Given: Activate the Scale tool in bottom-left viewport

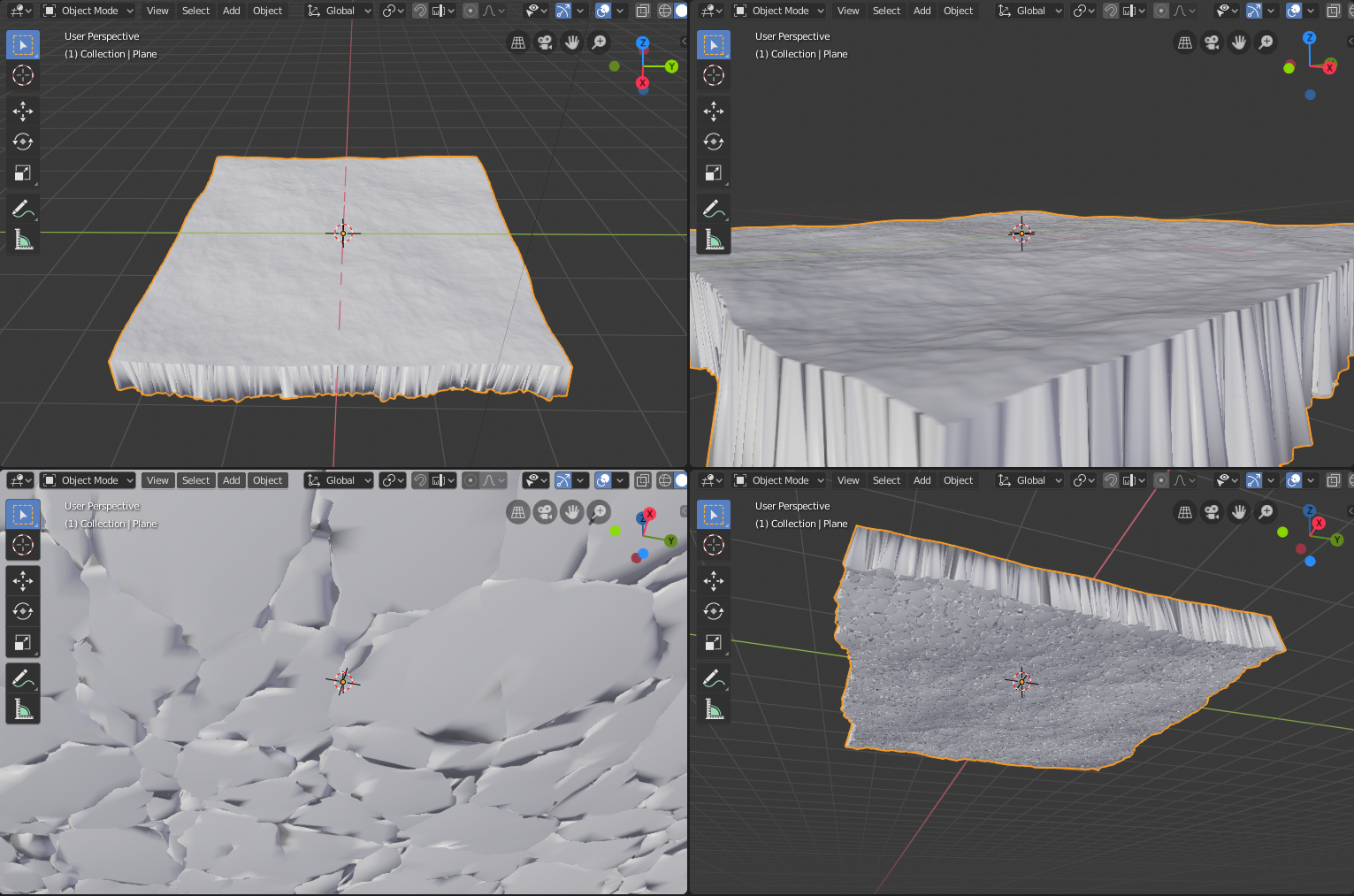Looking at the screenshot, I should (x=23, y=643).
